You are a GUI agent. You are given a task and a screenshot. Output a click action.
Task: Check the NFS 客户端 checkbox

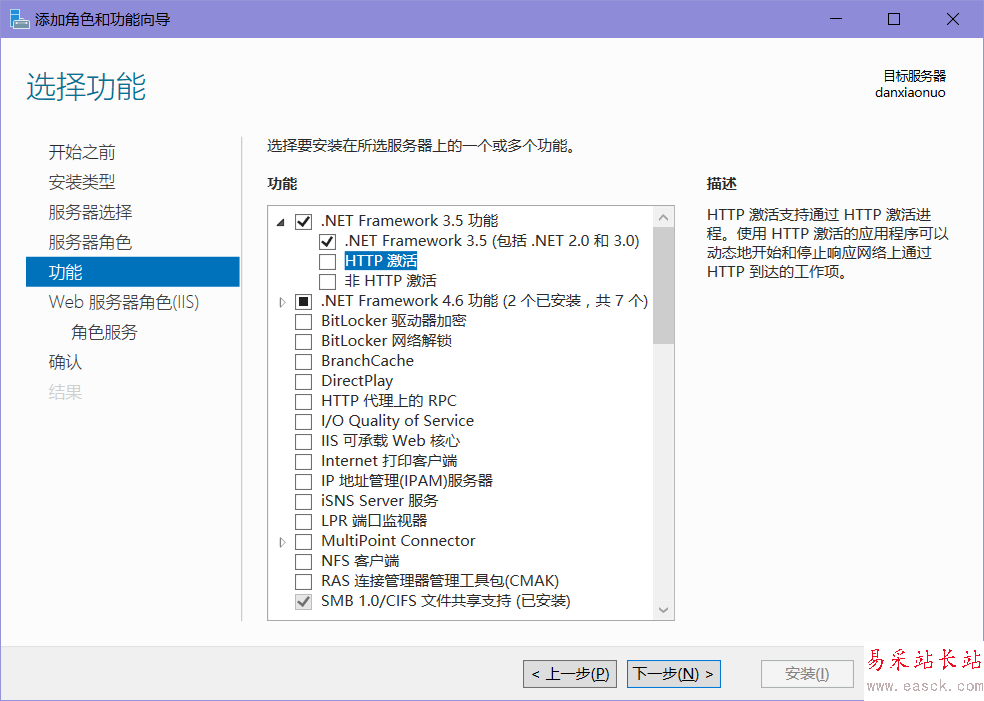(x=303, y=562)
